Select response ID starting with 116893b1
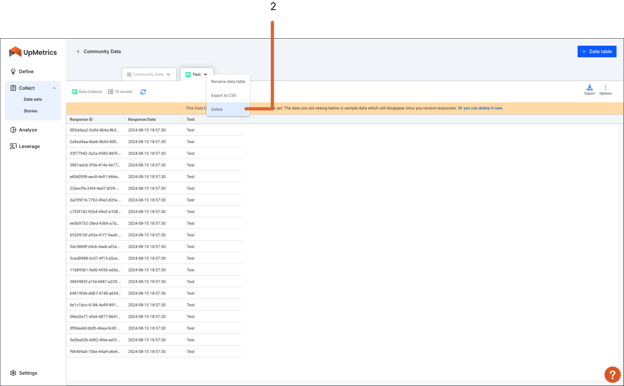The width and height of the screenshot is (624, 386). coord(94,270)
